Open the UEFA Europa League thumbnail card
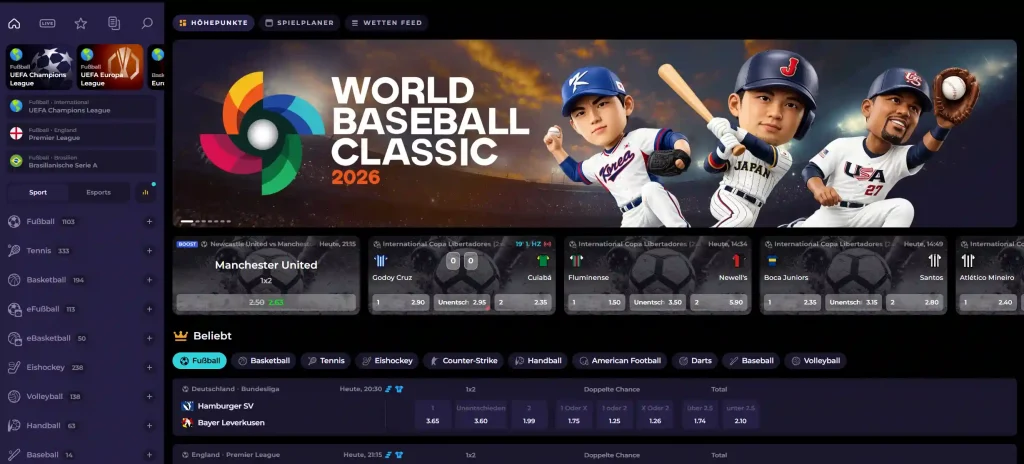Viewport: 1024px width, 464px height. pyautogui.click(x=110, y=67)
